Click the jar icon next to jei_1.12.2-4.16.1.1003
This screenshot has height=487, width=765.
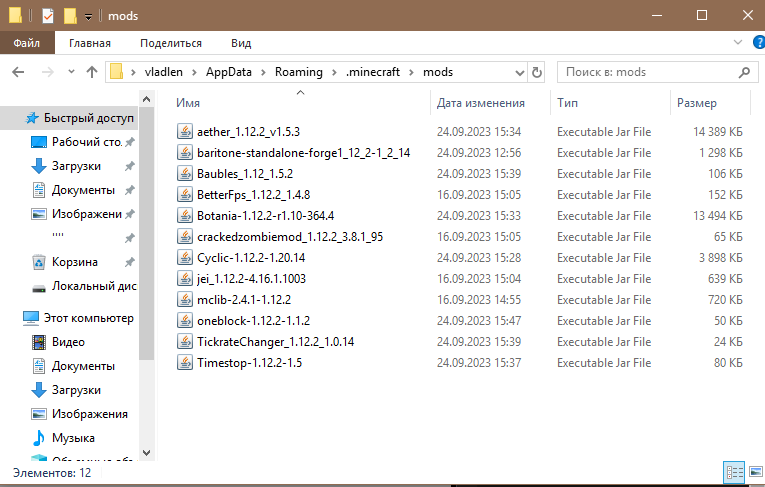click(184, 279)
